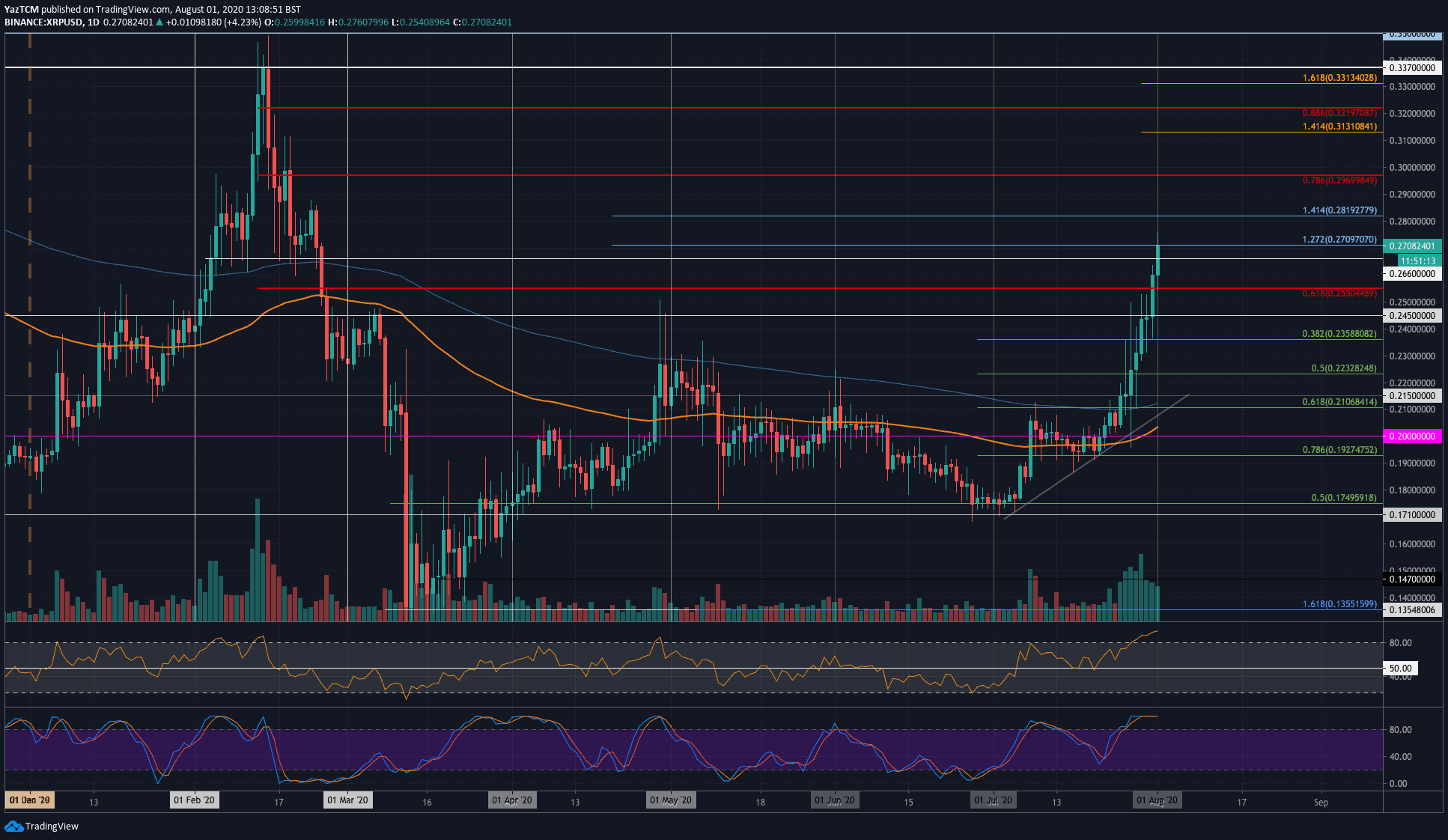1448x840 pixels.
Task: Click the 0.5(0.22328248) Fibonacci label
Action: point(1343,368)
